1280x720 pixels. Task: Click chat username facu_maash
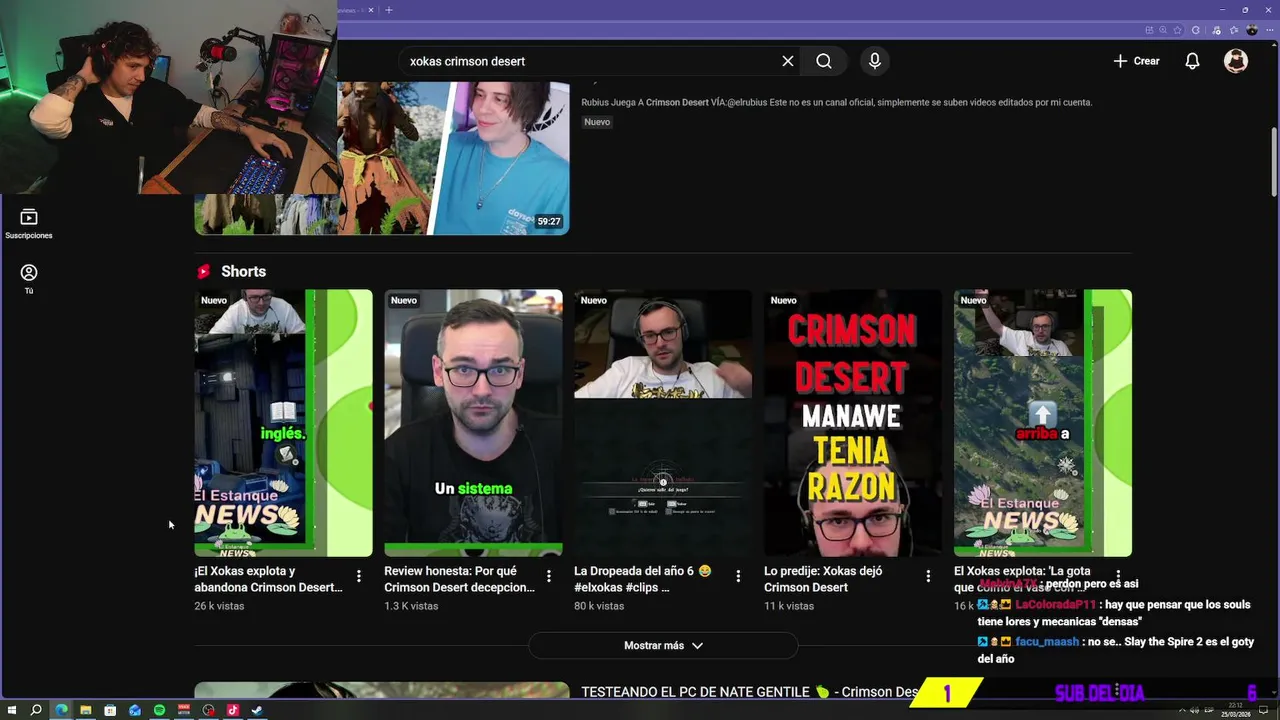[x=1048, y=642]
